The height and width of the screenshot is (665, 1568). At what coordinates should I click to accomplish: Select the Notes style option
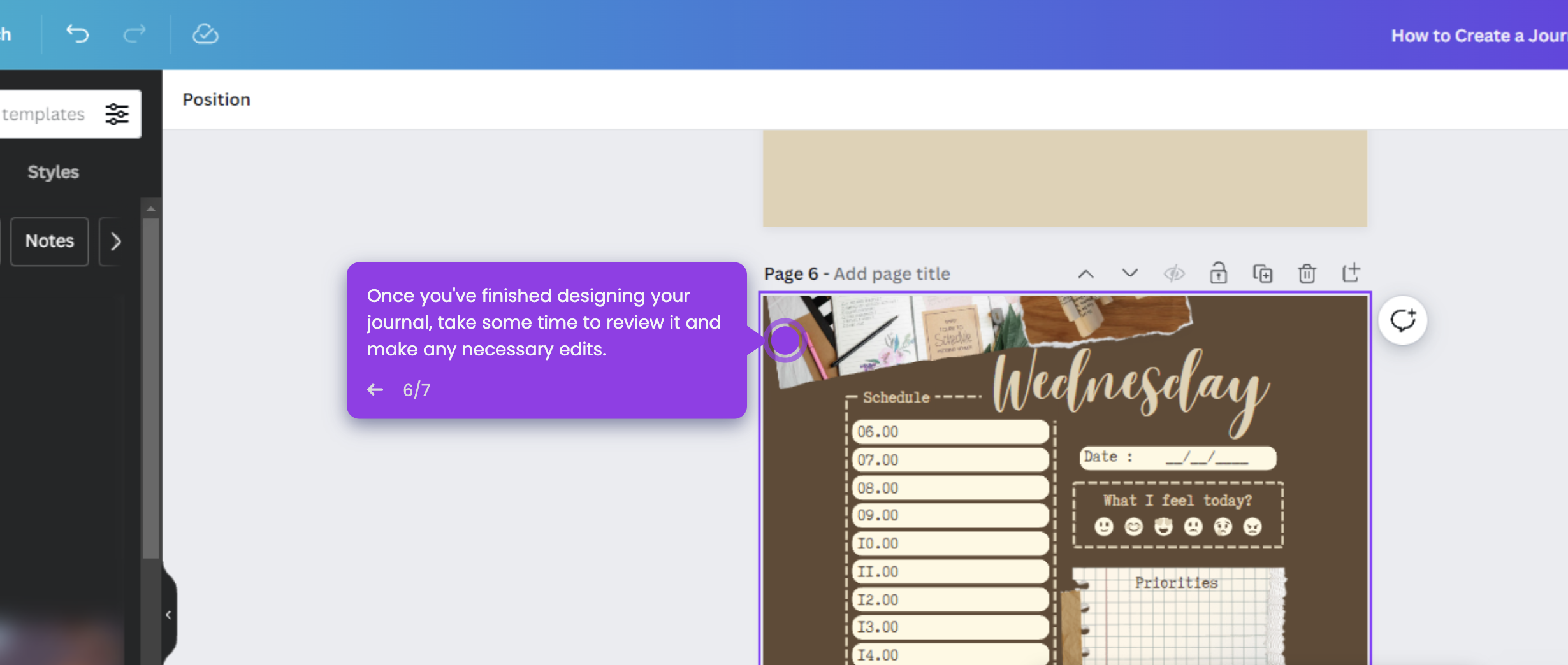[x=49, y=241]
